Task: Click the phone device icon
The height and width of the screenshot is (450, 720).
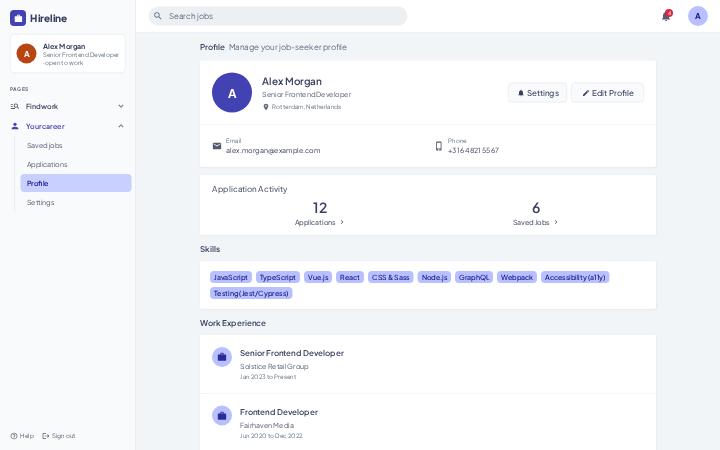Action: (x=439, y=146)
